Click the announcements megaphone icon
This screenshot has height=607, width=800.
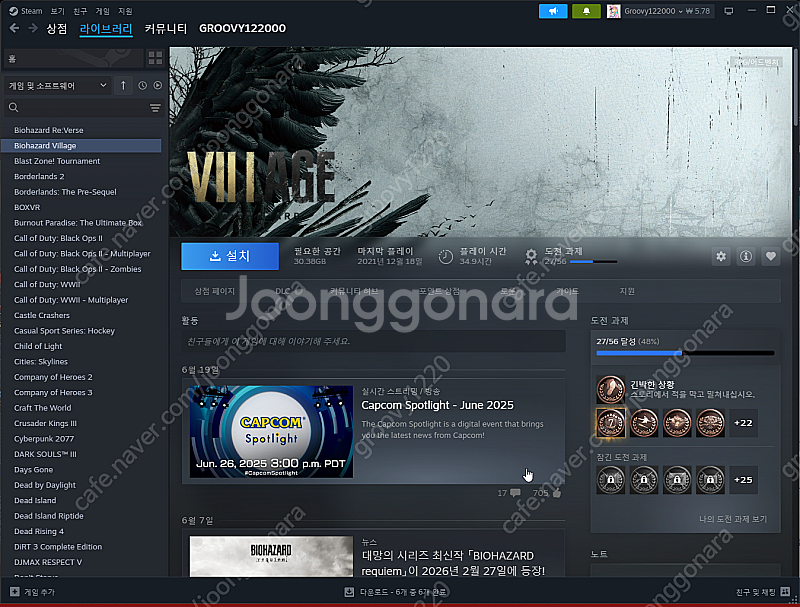pos(552,11)
